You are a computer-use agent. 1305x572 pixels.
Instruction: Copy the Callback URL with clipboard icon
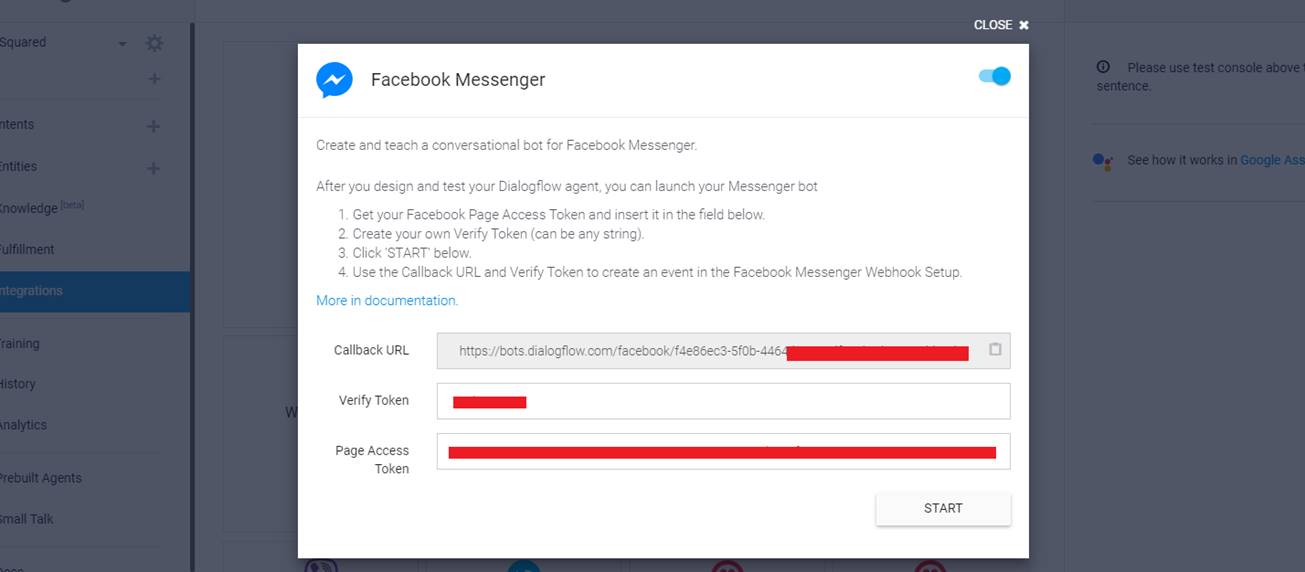pyautogui.click(x=995, y=350)
